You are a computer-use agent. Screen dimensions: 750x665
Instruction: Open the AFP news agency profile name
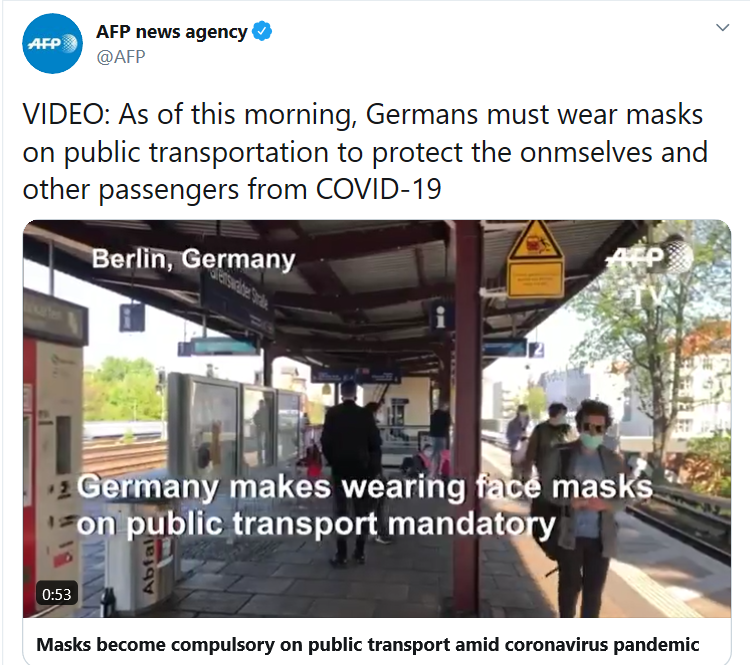pyautogui.click(x=172, y=32)
